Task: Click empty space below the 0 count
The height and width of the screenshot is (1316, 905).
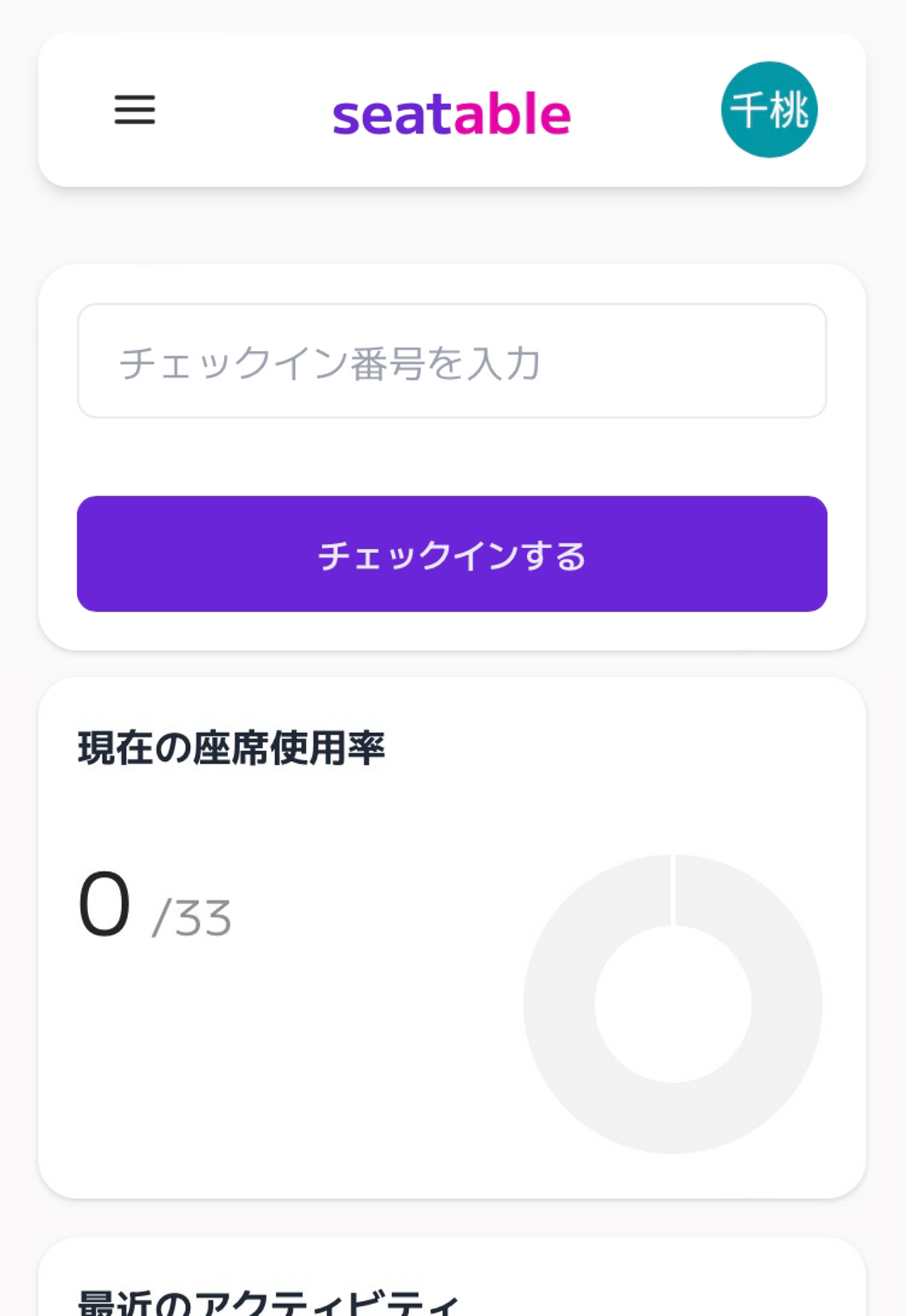Action: pos(189,1069)
